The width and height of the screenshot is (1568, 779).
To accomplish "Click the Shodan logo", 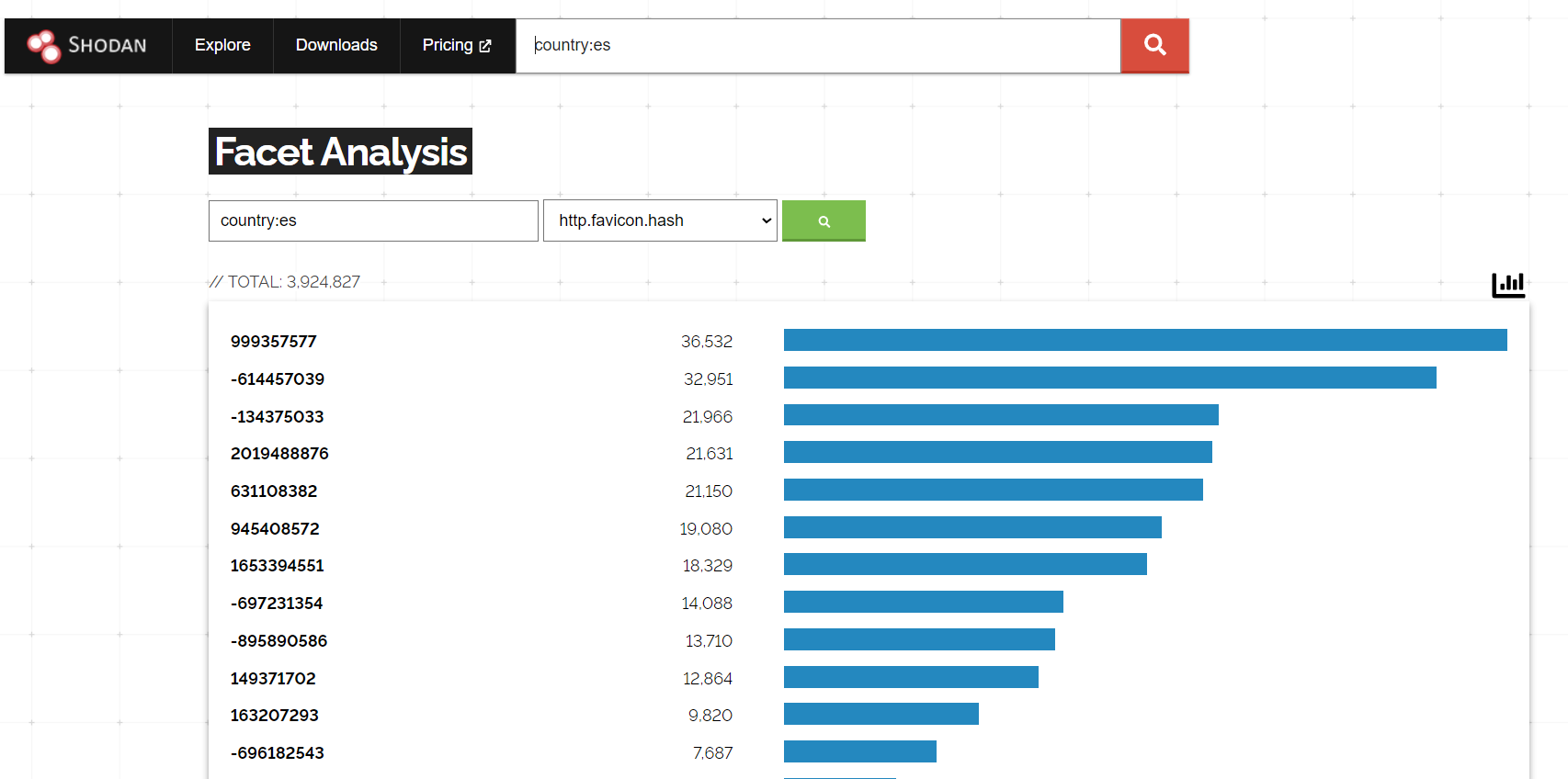I will (87, 45).
